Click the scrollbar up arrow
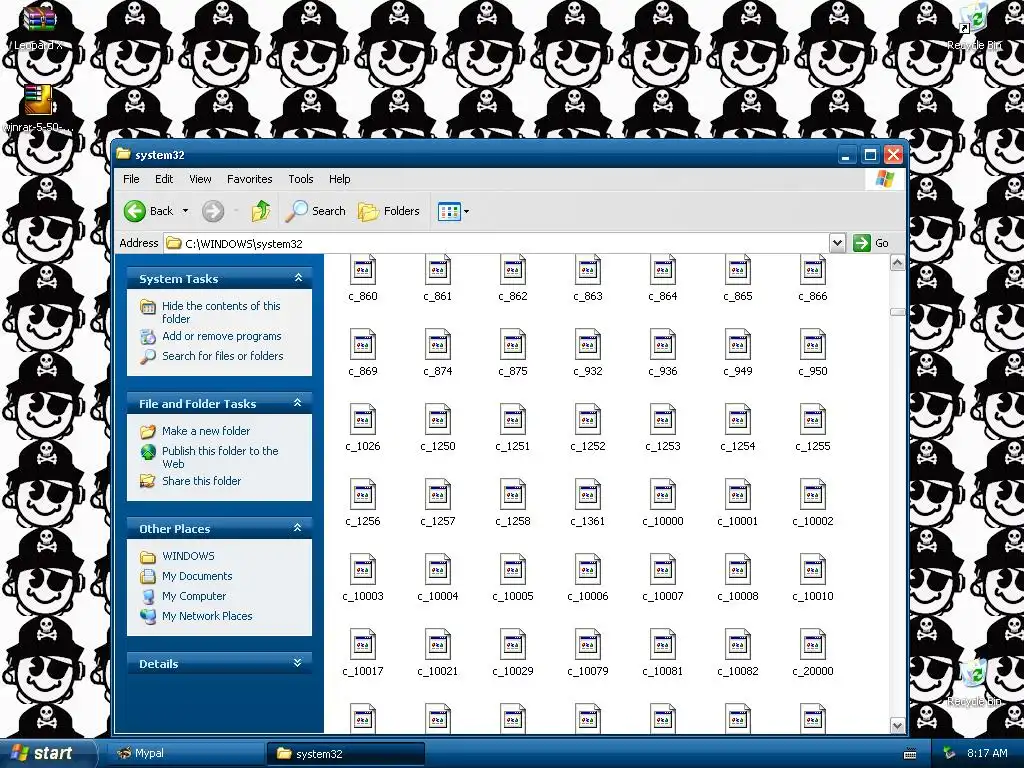 (897, 263)
